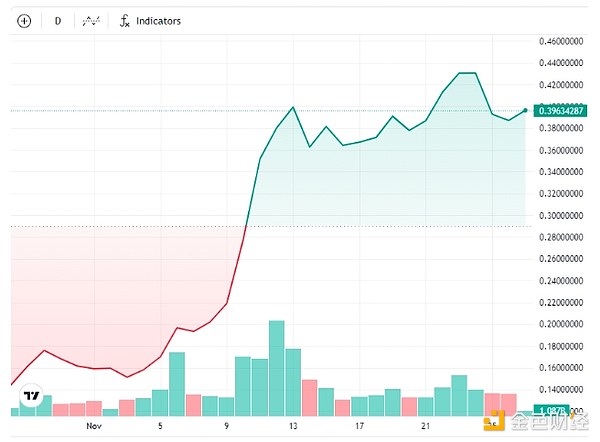Click the 0.14000000 price axis label
This screenshot has width=600, height=442.
pos(561,390)
